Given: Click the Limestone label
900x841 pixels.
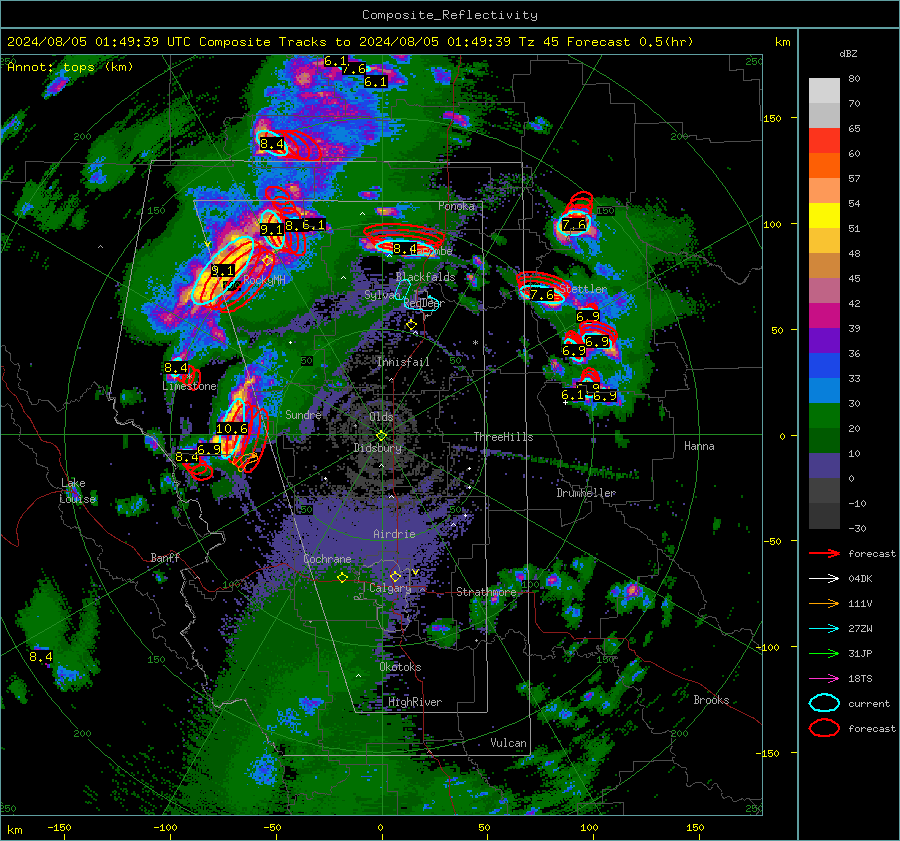Looking at the screenshot, I should pyautogui.click(x=189, y=386).
